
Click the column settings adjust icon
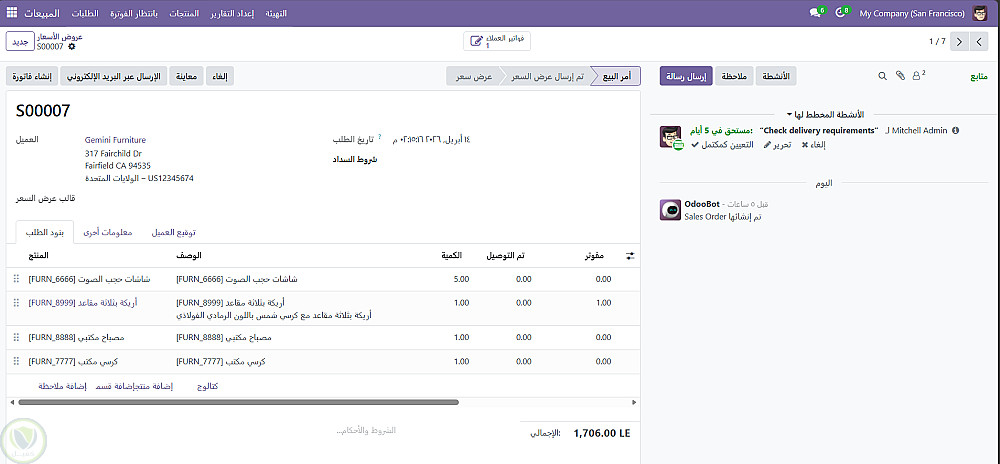coord(630,256)
